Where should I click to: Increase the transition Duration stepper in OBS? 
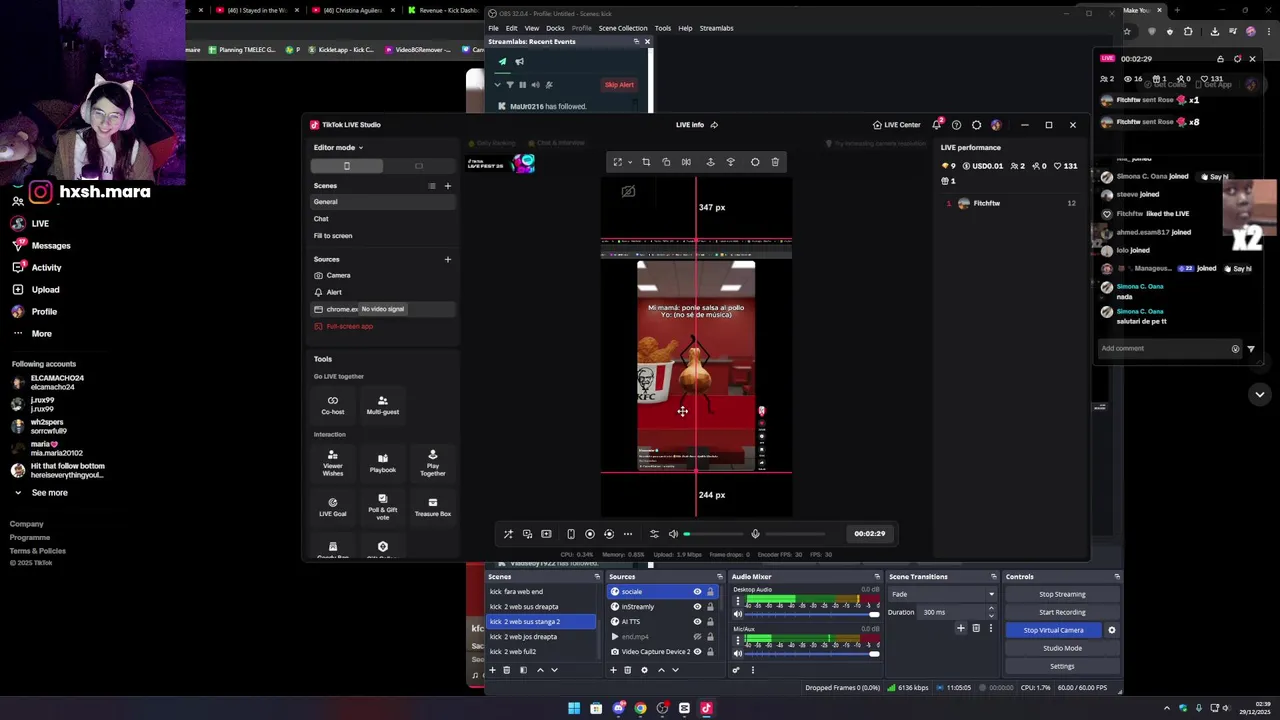tap(991, 609)
